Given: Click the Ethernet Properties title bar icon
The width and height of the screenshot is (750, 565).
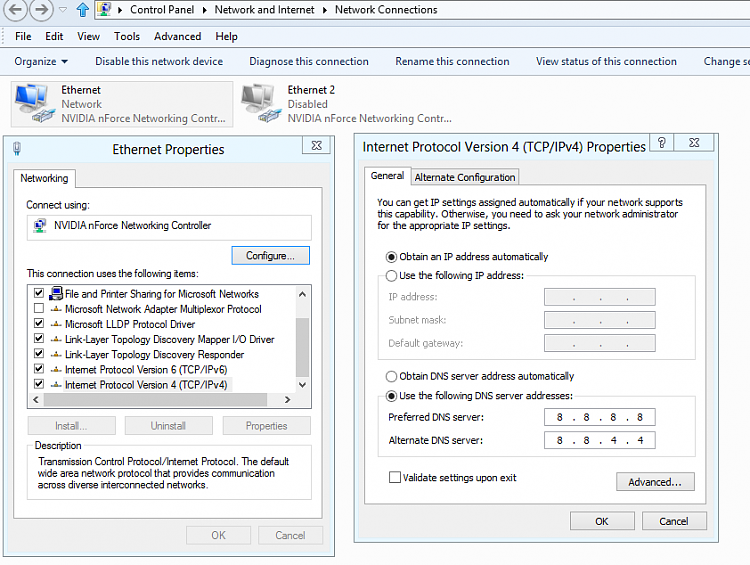Looking at the screenshot, I should pyautogui.click(x=17, y=149).
